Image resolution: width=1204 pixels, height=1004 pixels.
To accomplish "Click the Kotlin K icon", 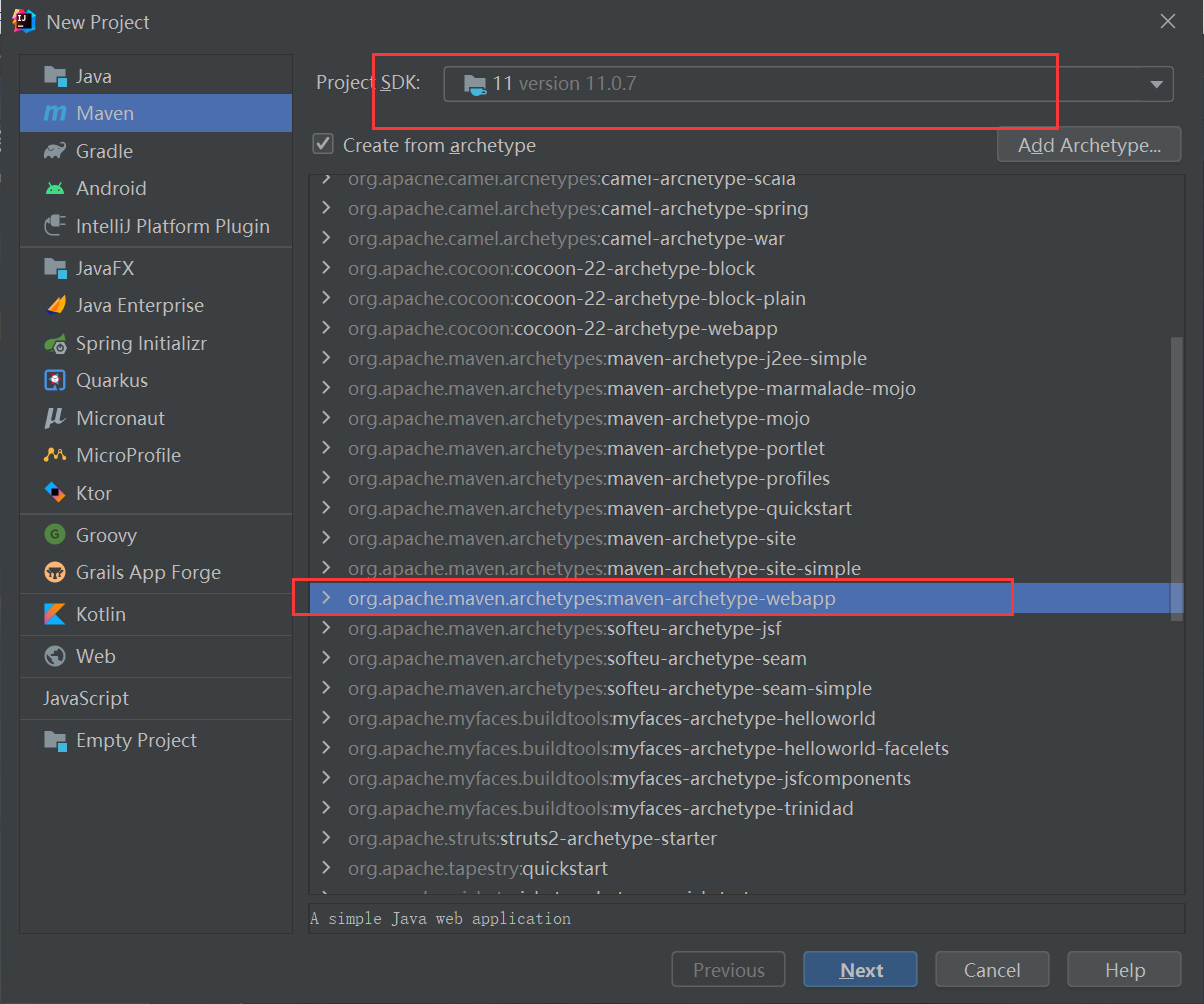I will 55,614.
